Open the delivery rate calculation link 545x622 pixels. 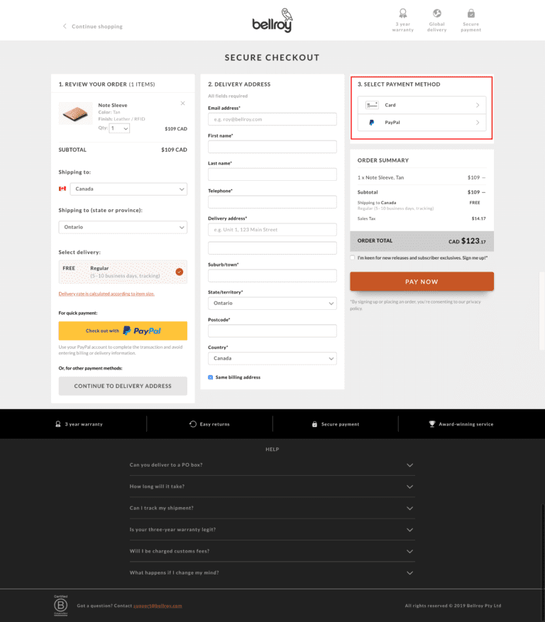[x=106, y=294]
